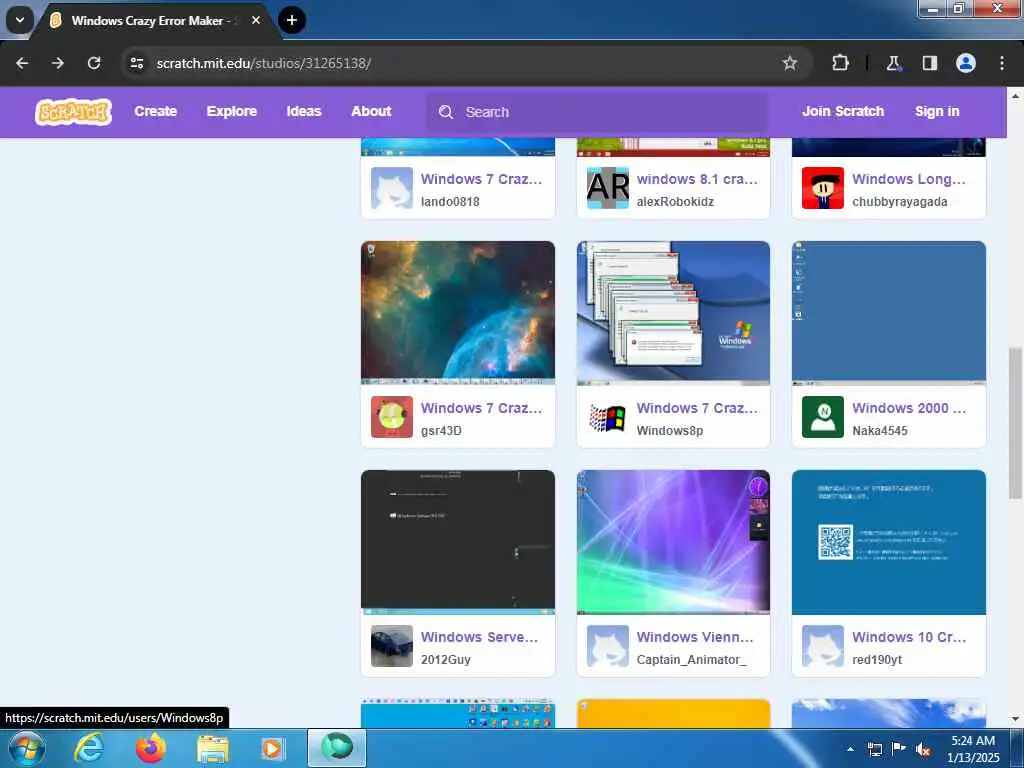Viewport: 1024px width, 768px height.
Task: Launch Internet Explorer from taskbar
Action: point(89,748)
